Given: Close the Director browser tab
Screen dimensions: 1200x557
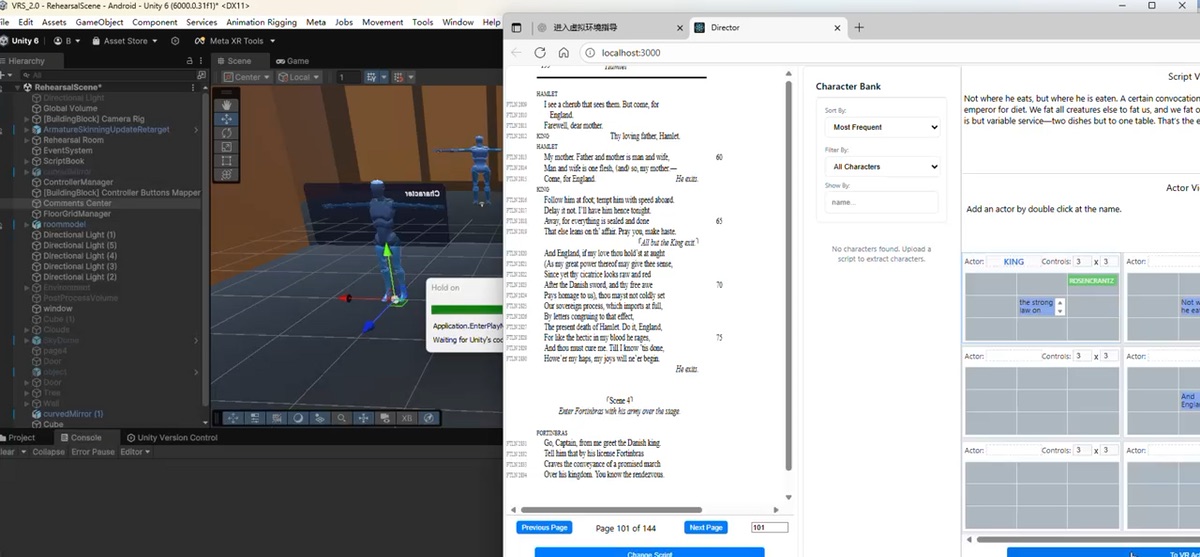Looking at the screenshot, I should point(838,28).
